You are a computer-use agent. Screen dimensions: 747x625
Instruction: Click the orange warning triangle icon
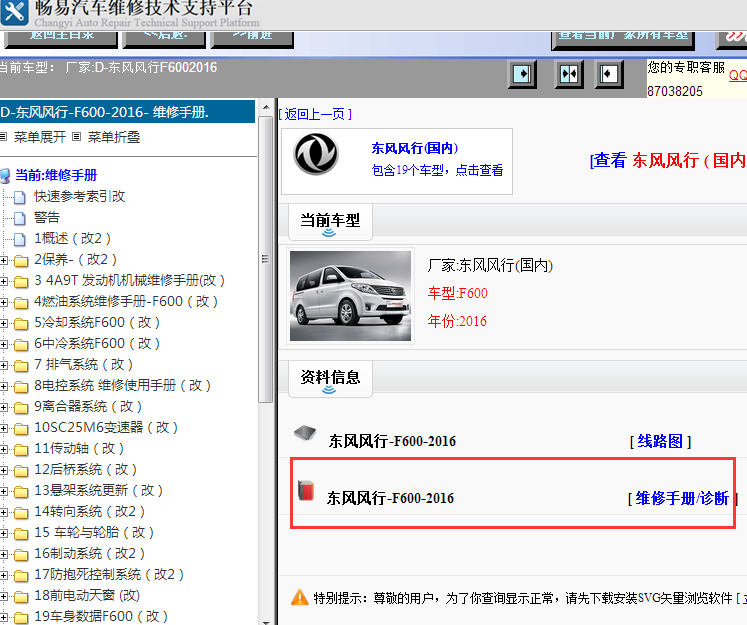[x=300, y=597]
